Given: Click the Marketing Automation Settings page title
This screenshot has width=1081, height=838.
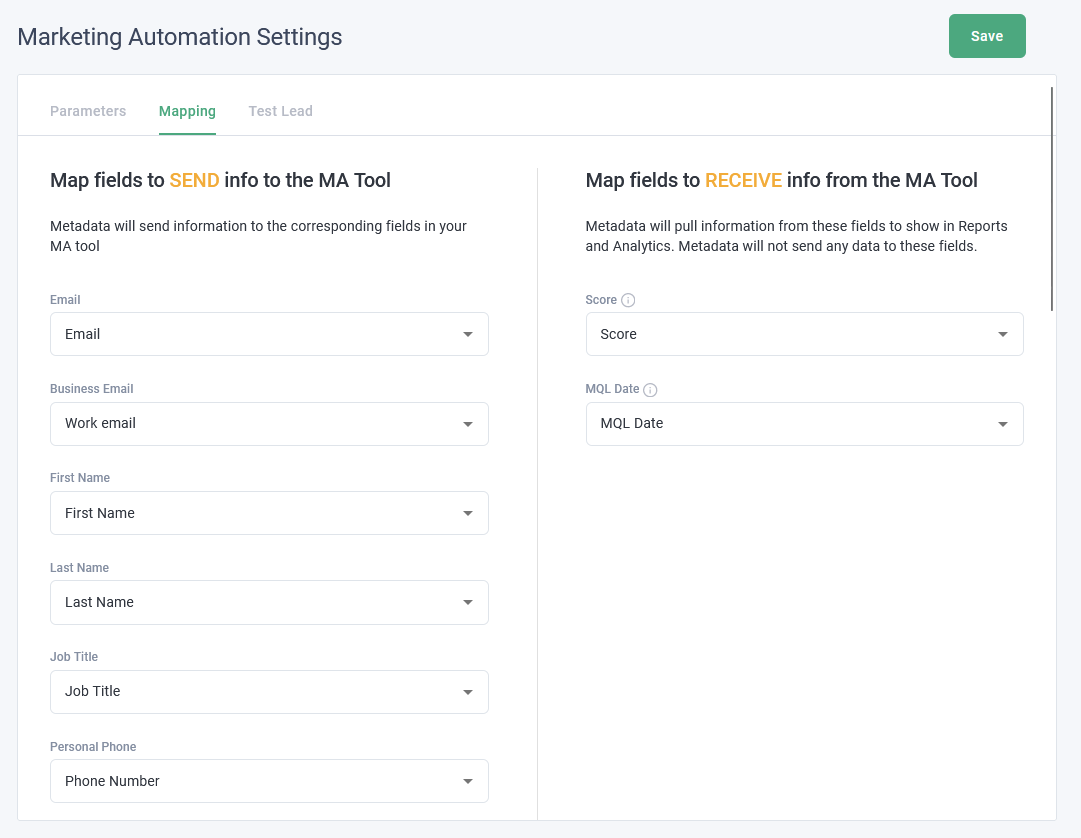Looking at the screenshot, I should click(180, 37).
